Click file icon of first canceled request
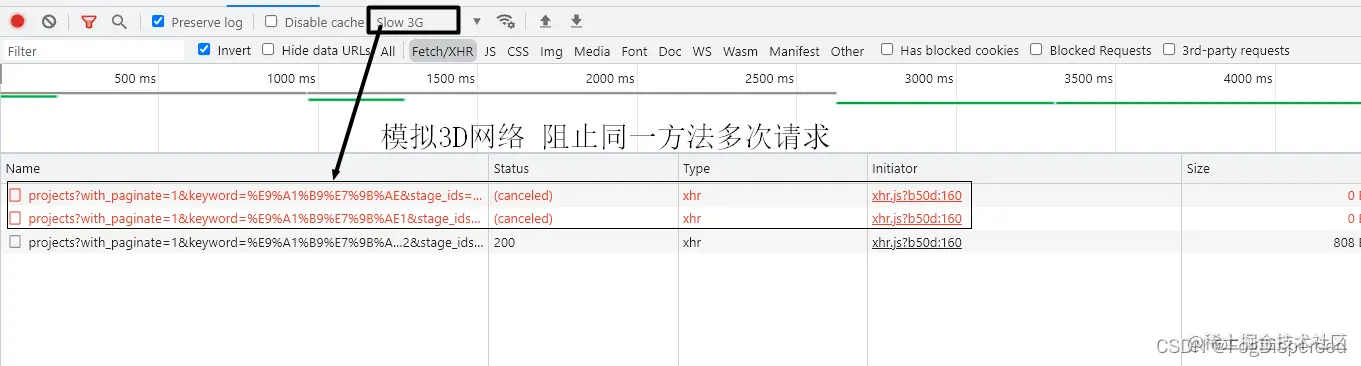The height and width of the screenshot is (366, 1361). click(x=15, y=195)
